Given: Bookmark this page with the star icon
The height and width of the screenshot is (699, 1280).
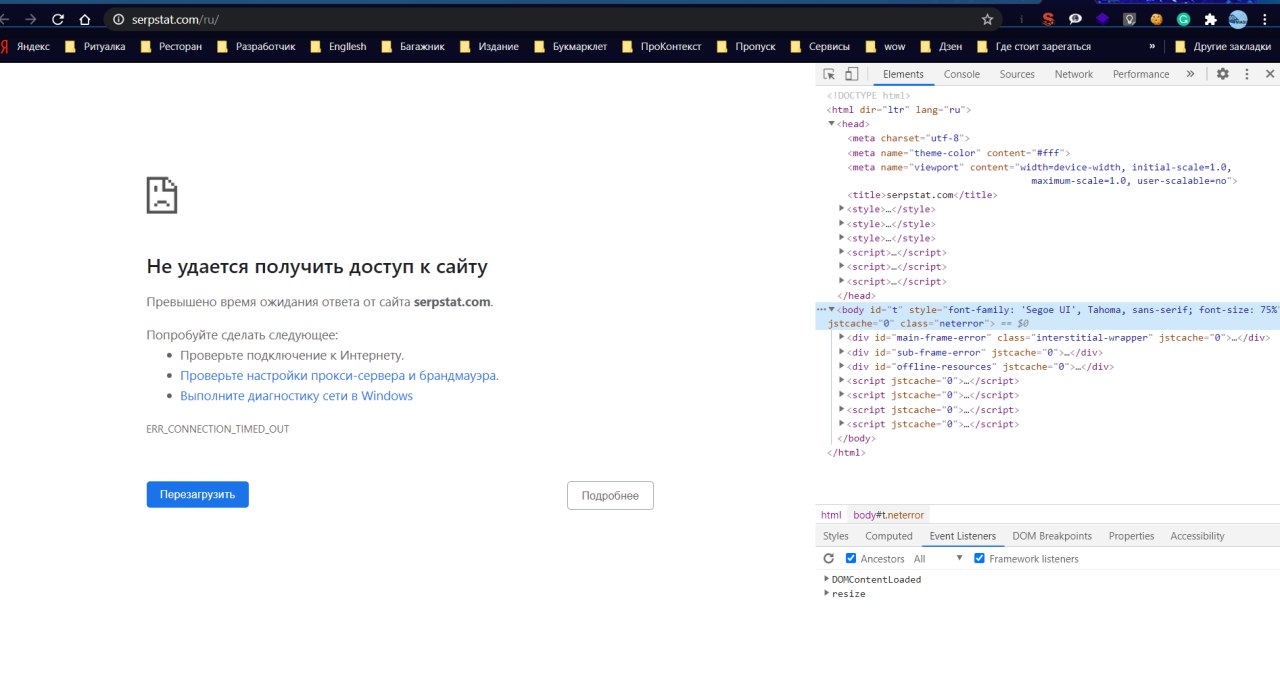Looking at the screenshot, I should (987, 19).
